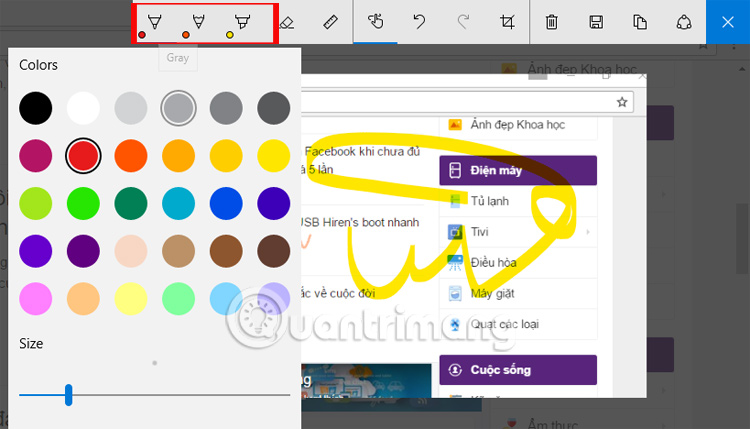Save sketch using floppy disk icon
The image size is (750, 429).
(596, 22)
